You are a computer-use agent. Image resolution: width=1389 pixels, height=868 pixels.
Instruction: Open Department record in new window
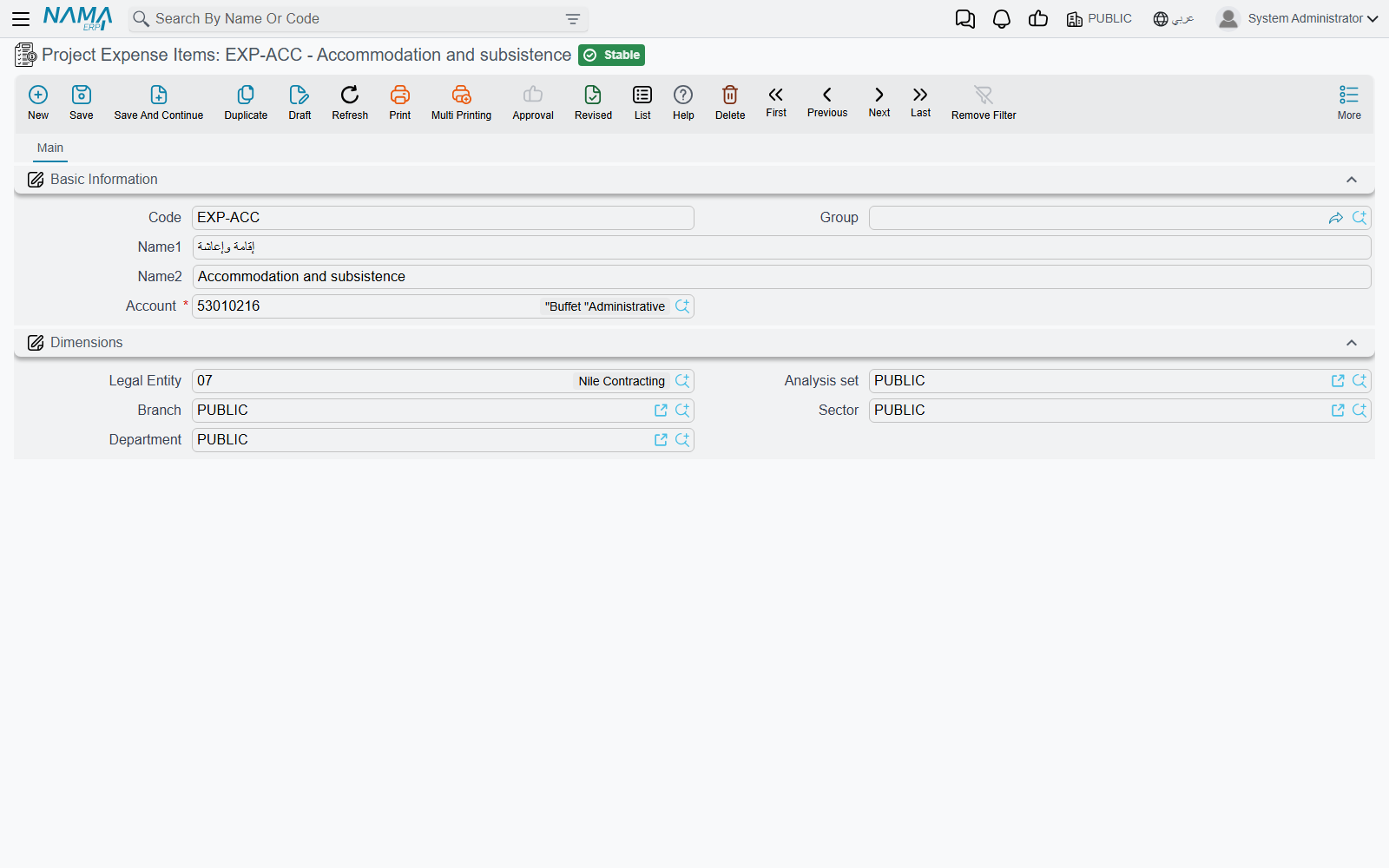pyautogui.click(x=661, y=440)
